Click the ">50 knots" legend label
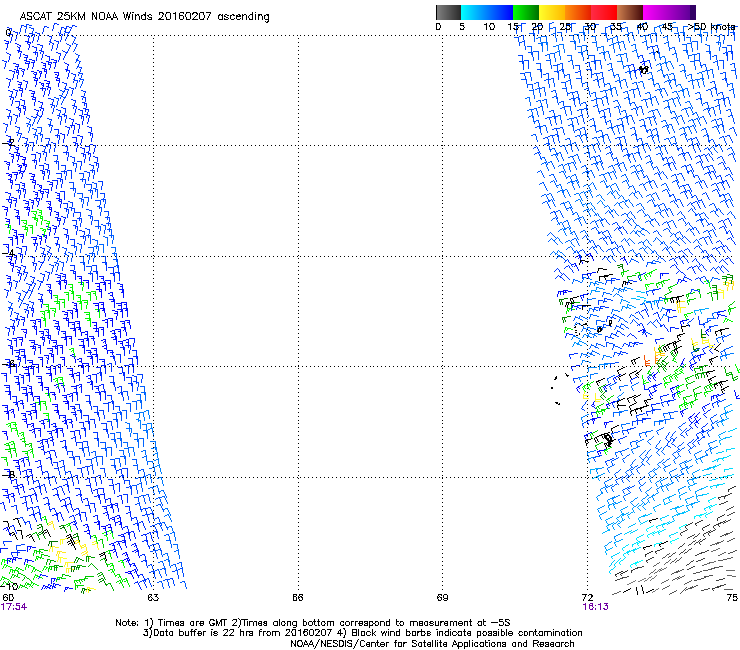The height and width of the screenshot is (650, 740). pyautogui.click(x=711, y=27)
